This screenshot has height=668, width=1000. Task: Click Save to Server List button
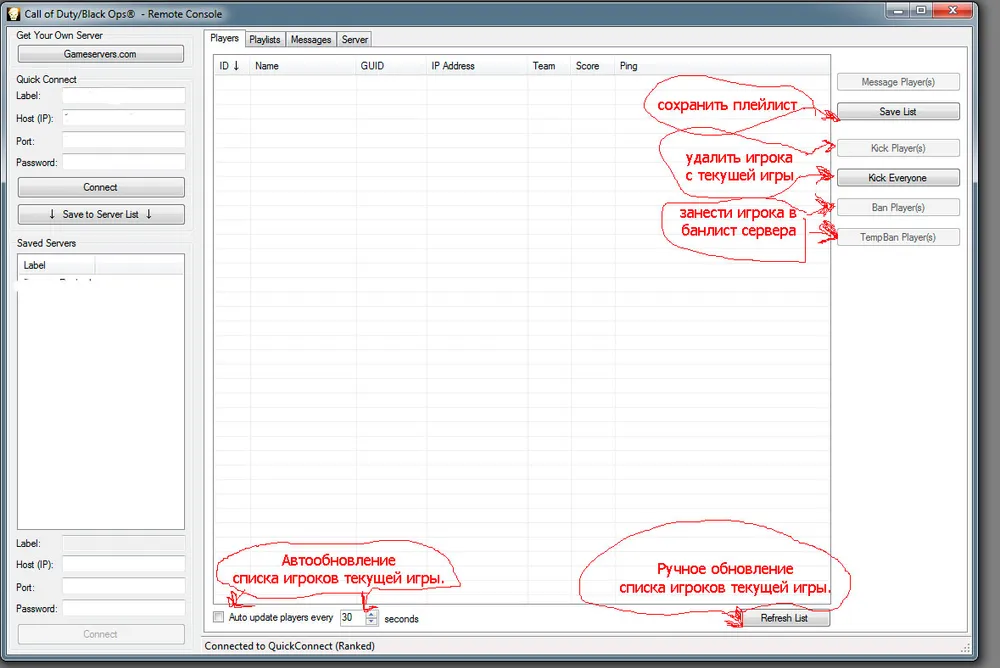coord(101,214)
